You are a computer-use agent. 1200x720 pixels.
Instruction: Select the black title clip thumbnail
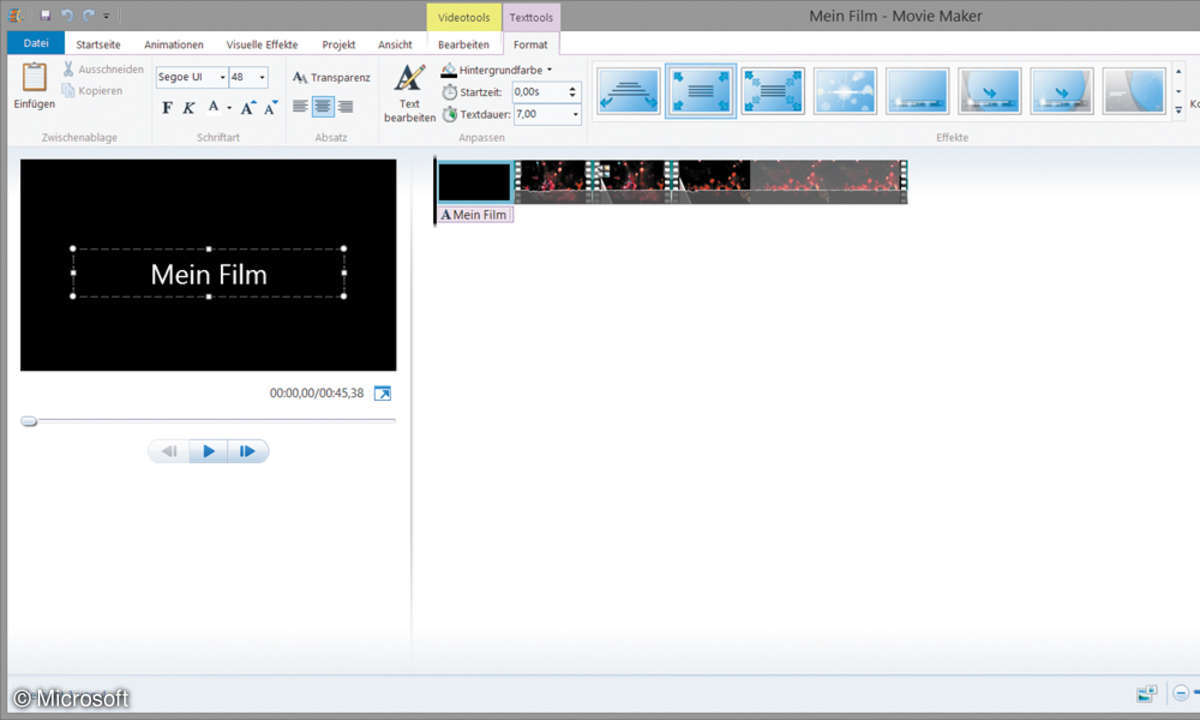click(475, 182)
